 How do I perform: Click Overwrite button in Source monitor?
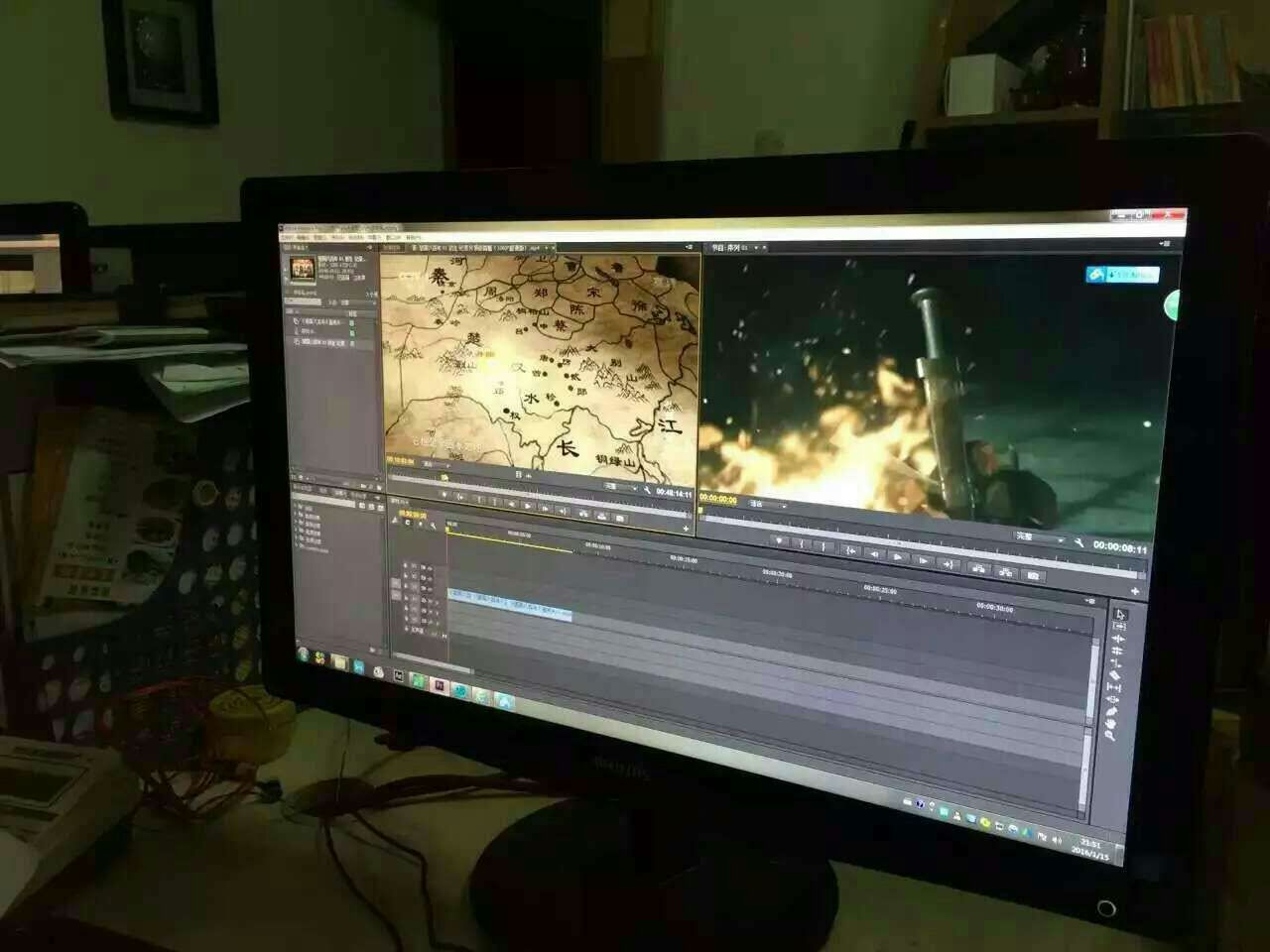tap(601, 516)
